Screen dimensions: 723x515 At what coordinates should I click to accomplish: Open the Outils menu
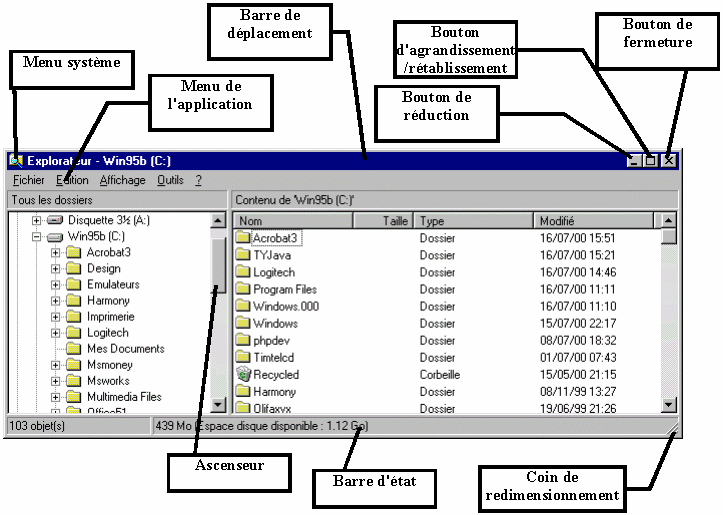170,181
